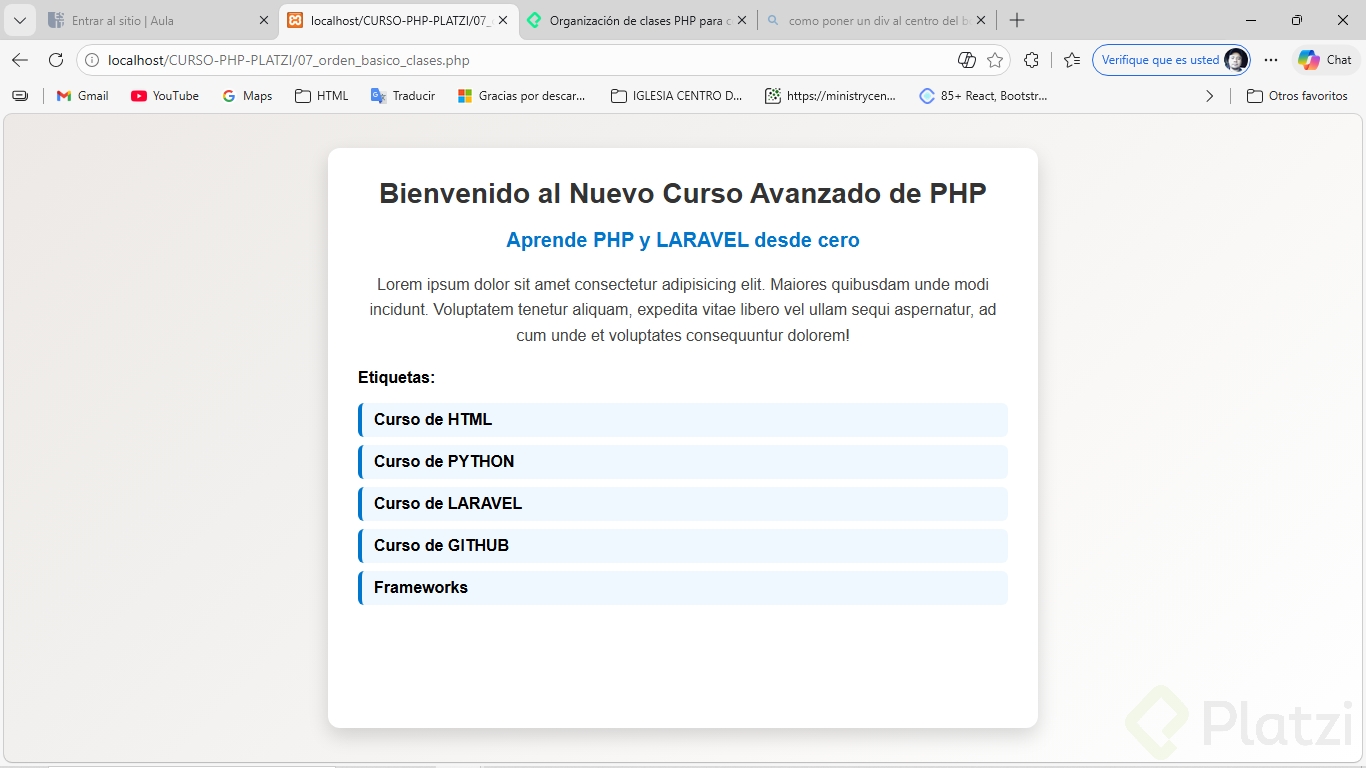The image size is (1366, 768).
Task: Click the linked-pages icon in the address bar
Action: click(x=966, y=60)
